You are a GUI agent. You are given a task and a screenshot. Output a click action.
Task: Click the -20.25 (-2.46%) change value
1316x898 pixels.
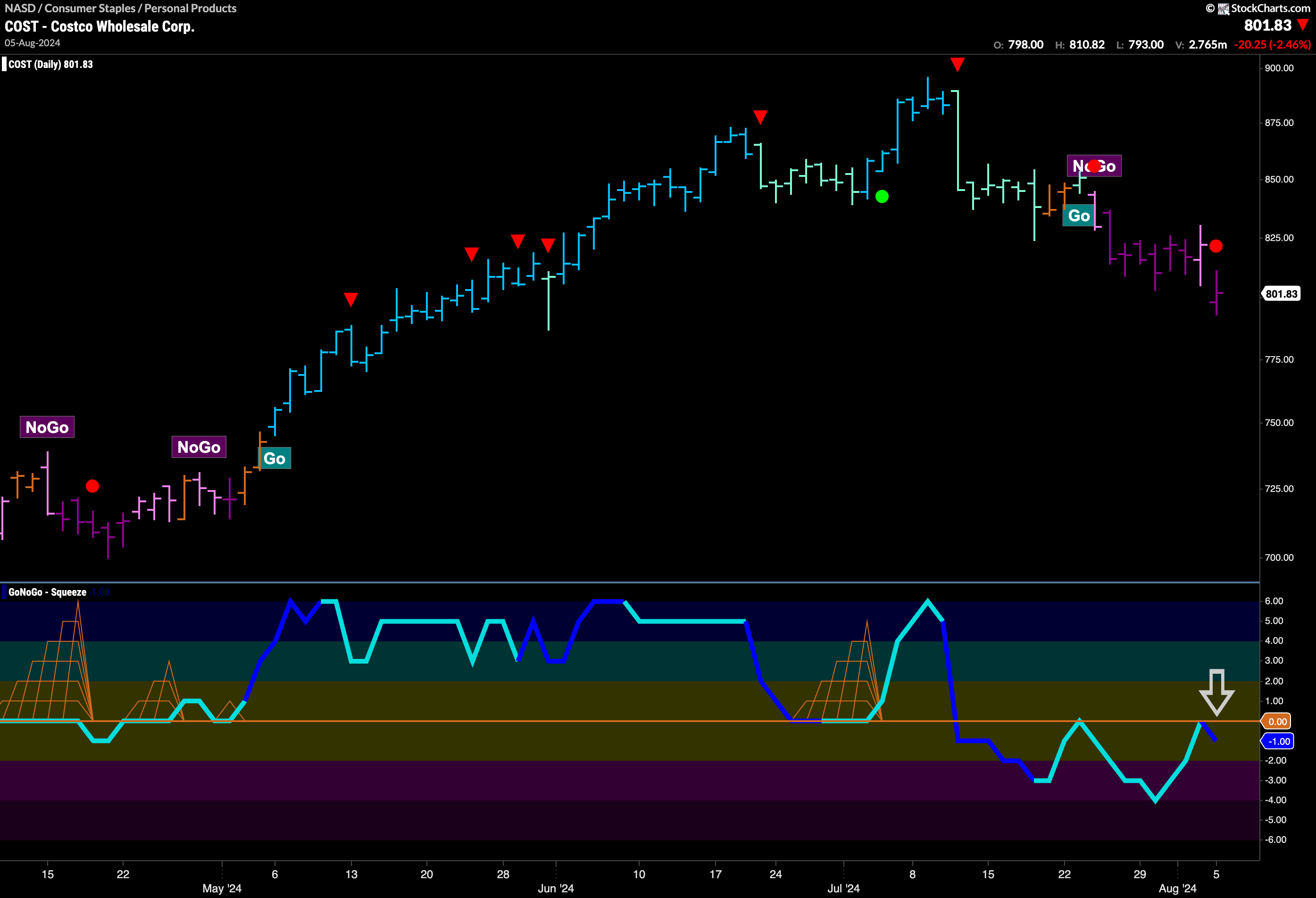pyautogui.click(x=1273, y=45)
